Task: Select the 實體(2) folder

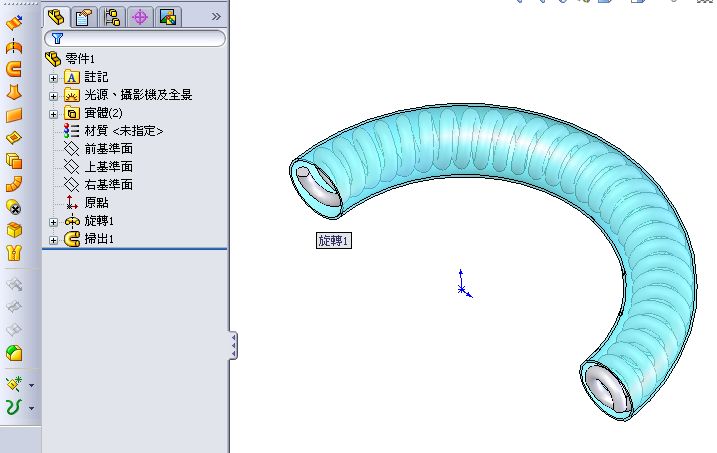Action: click(103, 113)
